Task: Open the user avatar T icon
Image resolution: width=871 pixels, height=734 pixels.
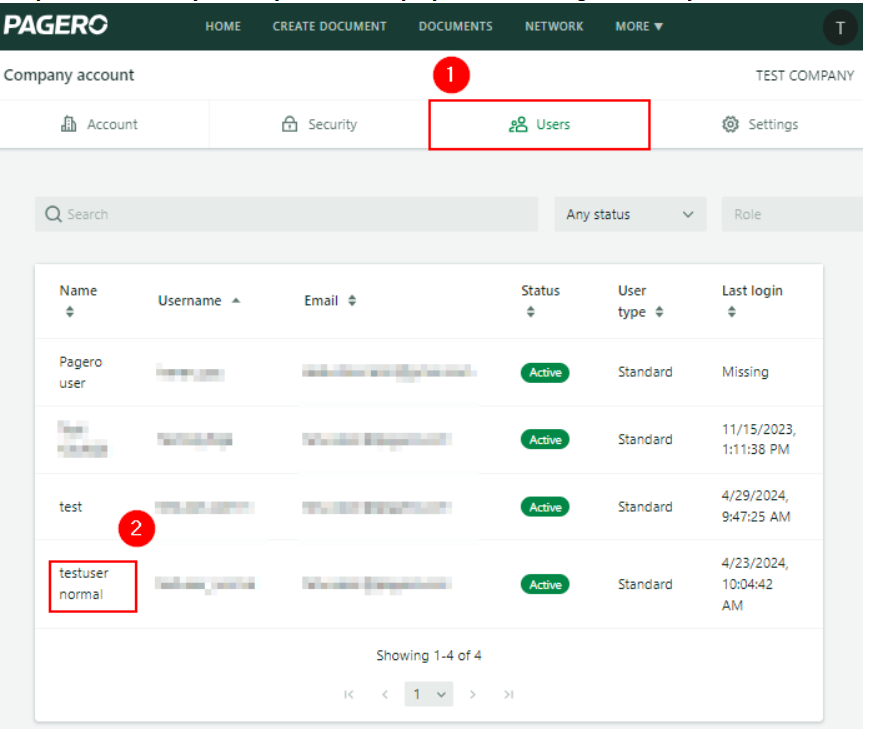Action: pyautogui.click(x=839, y=27)
